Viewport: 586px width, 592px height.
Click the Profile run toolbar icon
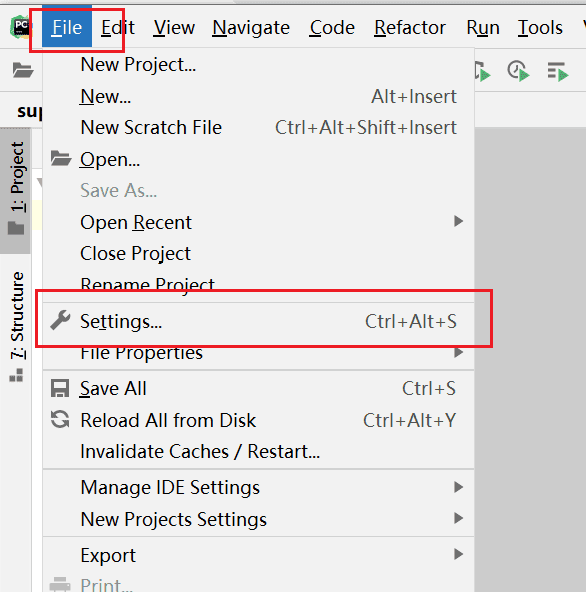pos(518,71)
